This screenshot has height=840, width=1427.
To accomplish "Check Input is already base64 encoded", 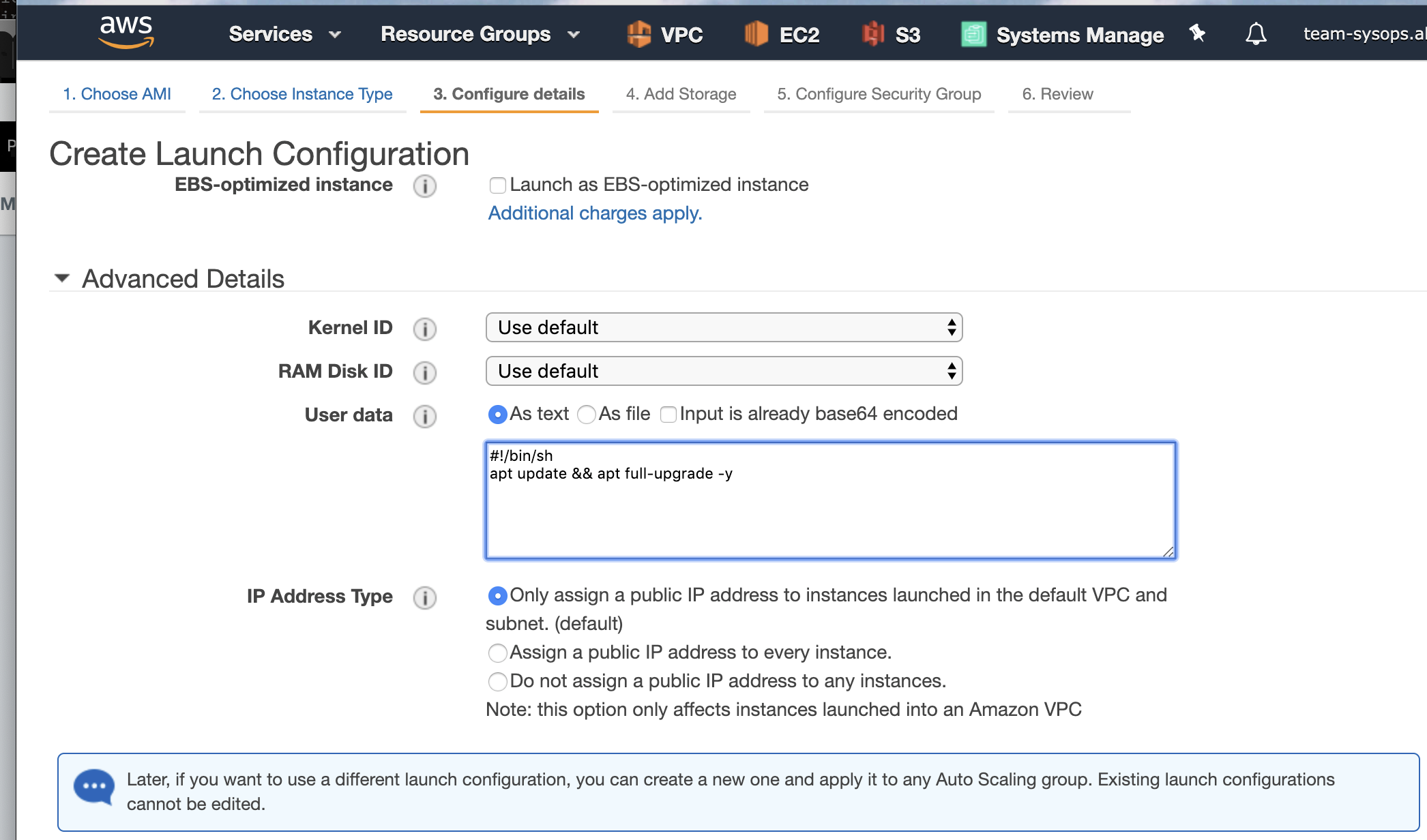I will pyautogui.click(x=668, y=415).
